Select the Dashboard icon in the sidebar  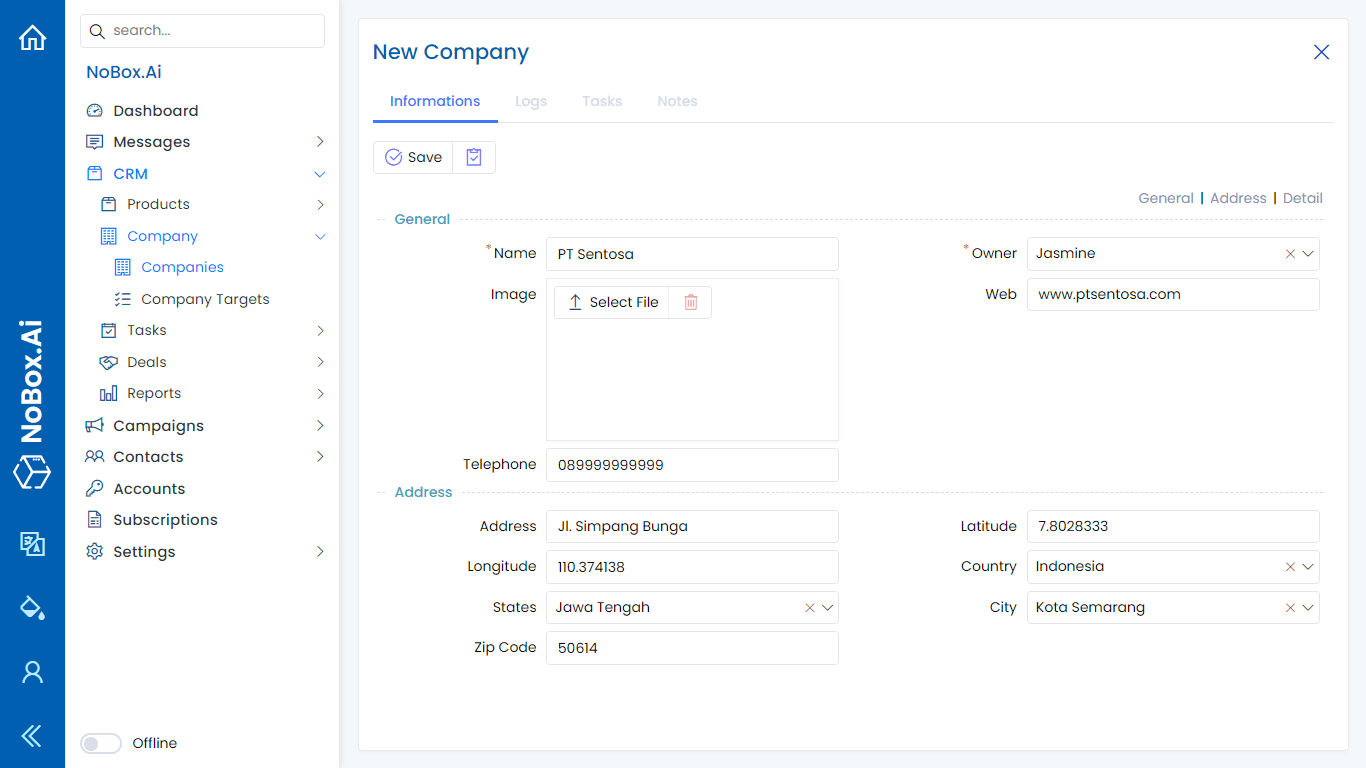[x=95, y=110]
